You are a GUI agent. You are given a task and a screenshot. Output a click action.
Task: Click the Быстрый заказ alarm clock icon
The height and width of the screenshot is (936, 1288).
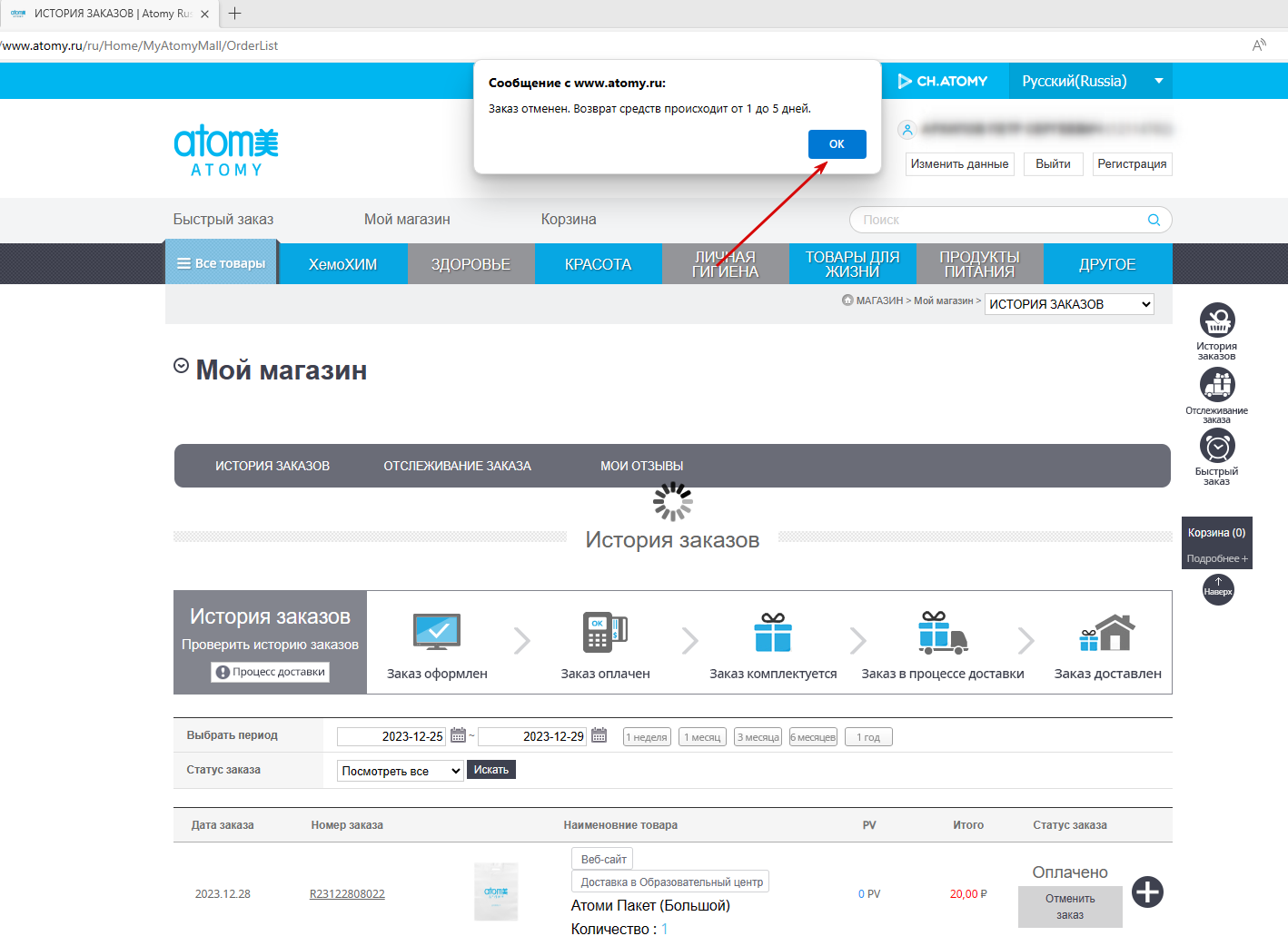click(x=1217, y=446)
